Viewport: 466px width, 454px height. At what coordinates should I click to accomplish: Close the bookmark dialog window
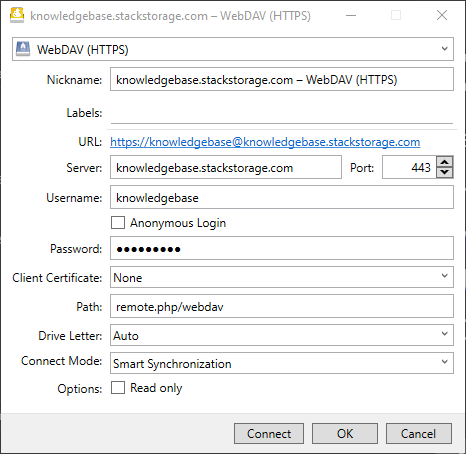(442, 15)
